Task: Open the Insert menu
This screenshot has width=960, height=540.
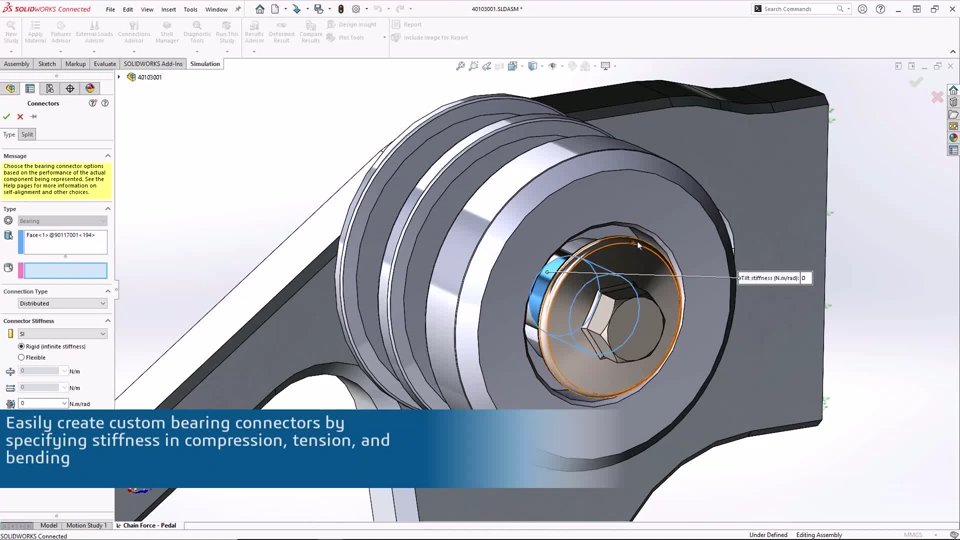Action: point(168,9)
